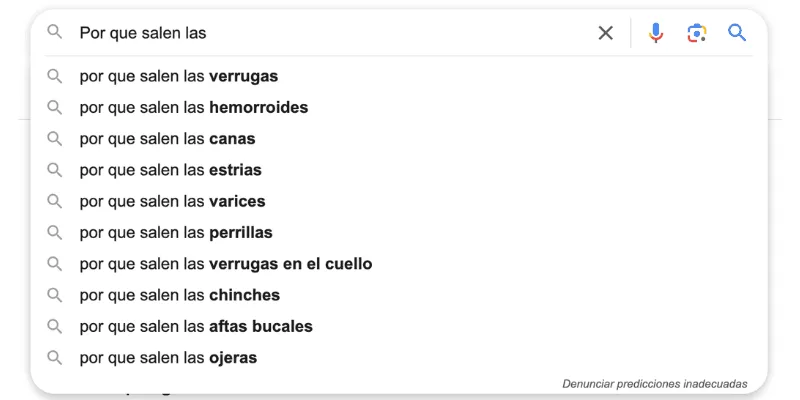Image resolution: width=800 pixels, height=400 pixels.
Task: Open 'Denunciar predicciones inadecuadas' link
Action: click(x=654, y=383)
